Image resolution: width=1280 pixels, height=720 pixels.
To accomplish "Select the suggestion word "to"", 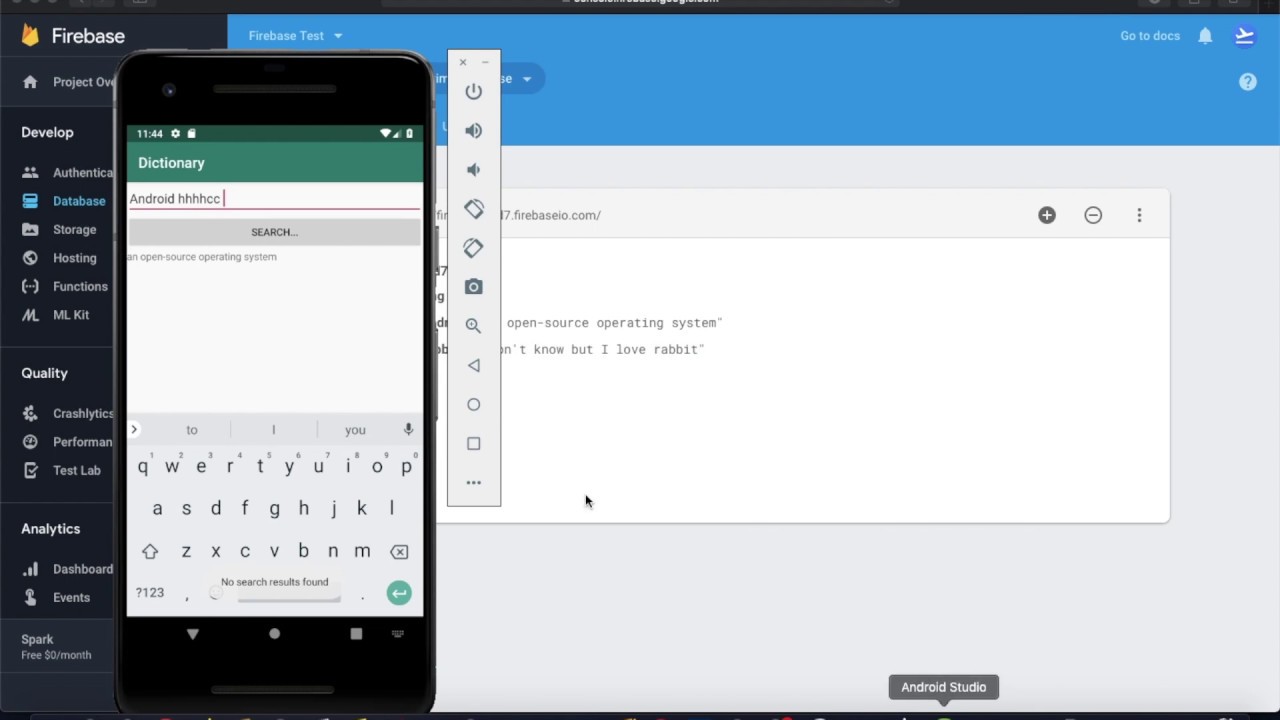I will click(x=192, y=430).
